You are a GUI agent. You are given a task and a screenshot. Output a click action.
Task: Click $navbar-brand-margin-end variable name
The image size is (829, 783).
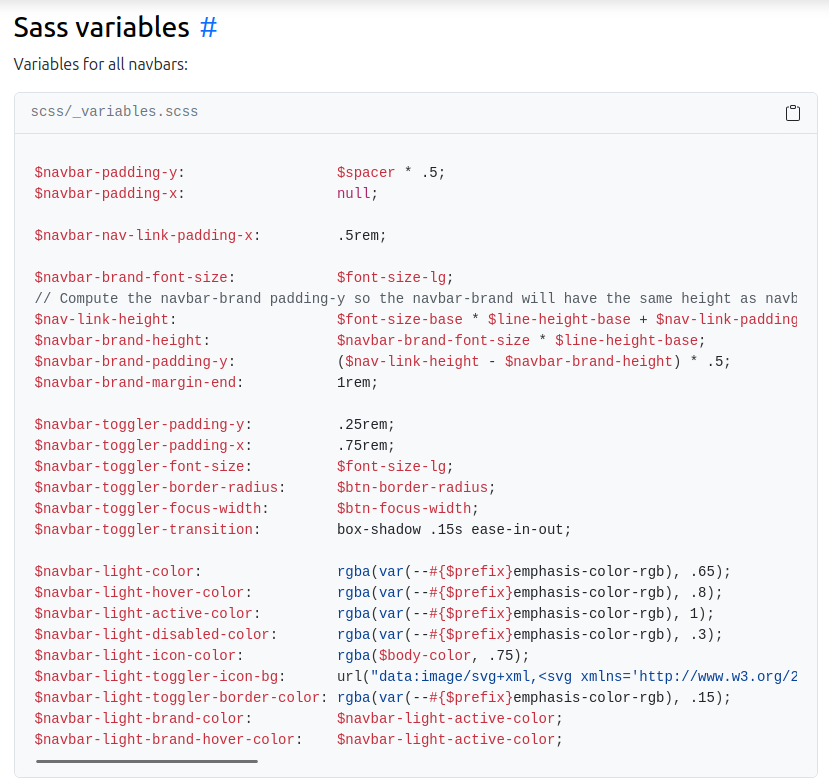(x=135, y=383)
